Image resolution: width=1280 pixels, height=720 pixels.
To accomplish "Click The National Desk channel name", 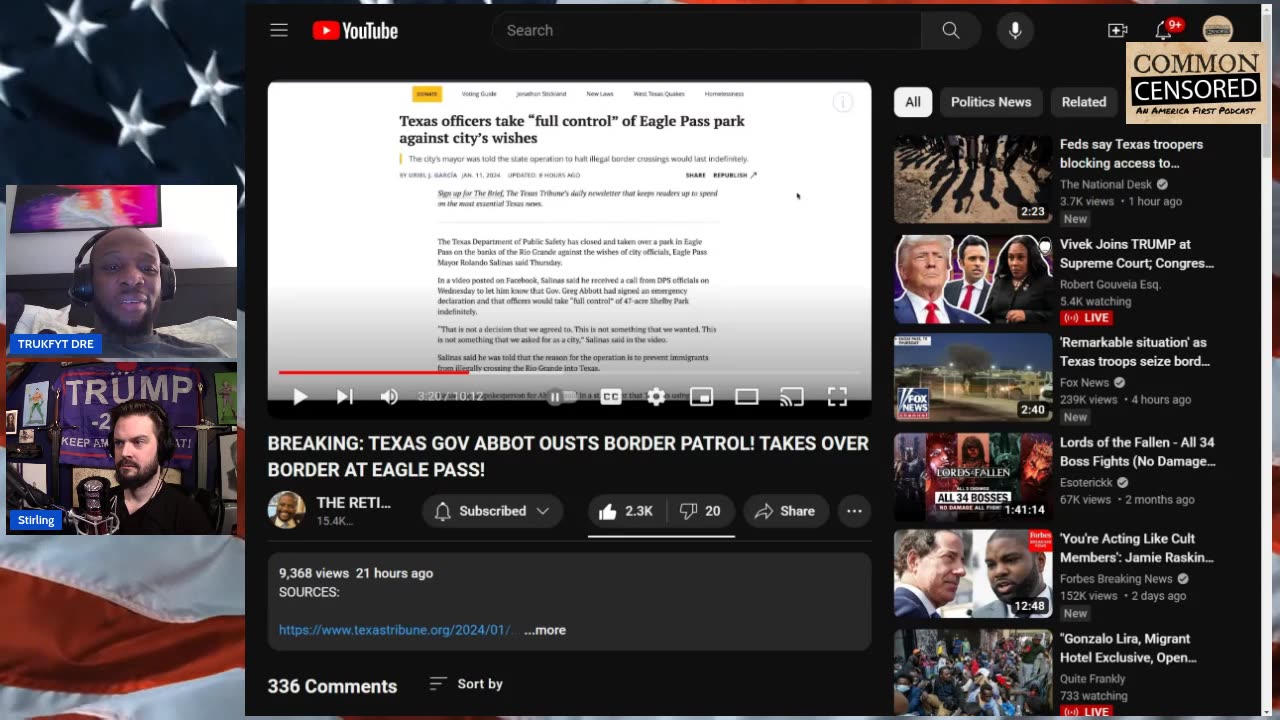I will (1107, 184).
